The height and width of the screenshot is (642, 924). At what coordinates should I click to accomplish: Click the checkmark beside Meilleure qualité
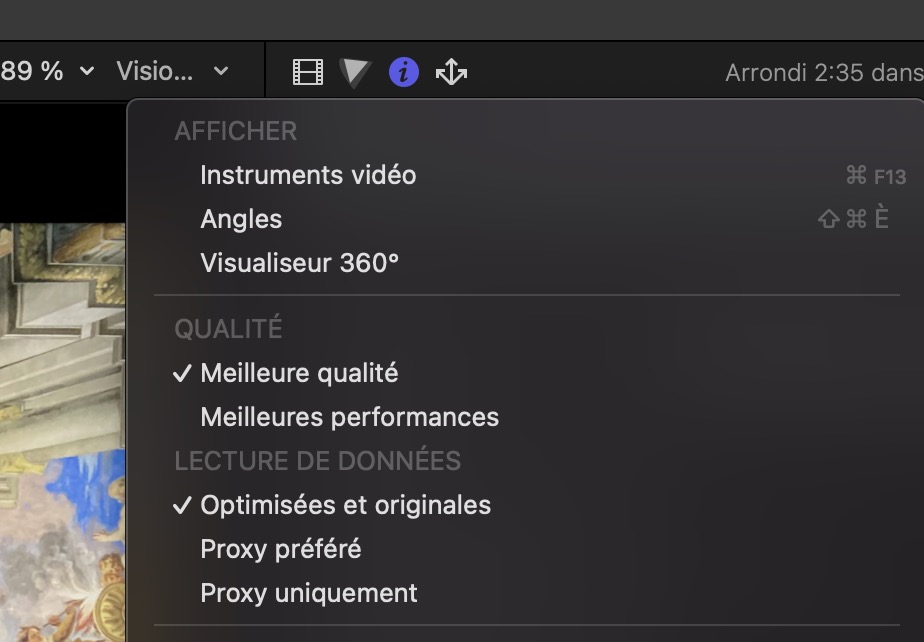click(x=182, y=373)
